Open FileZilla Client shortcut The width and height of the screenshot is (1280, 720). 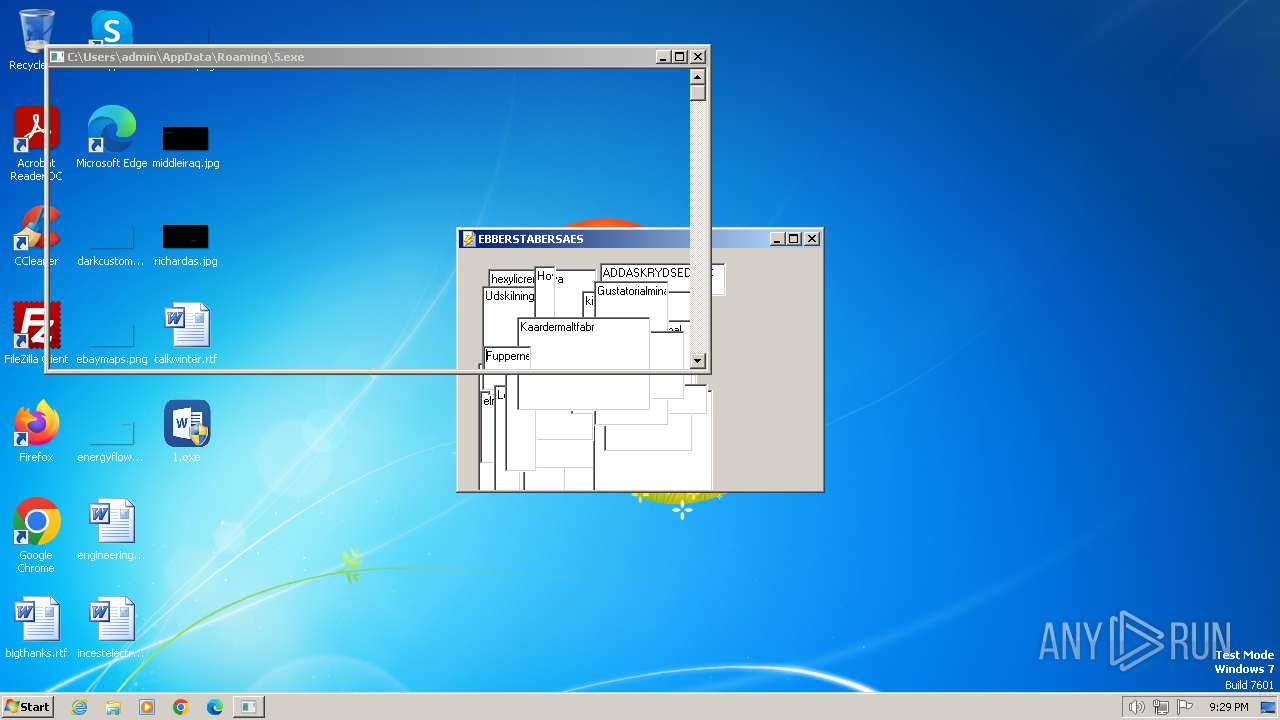[x=36, y=334]
